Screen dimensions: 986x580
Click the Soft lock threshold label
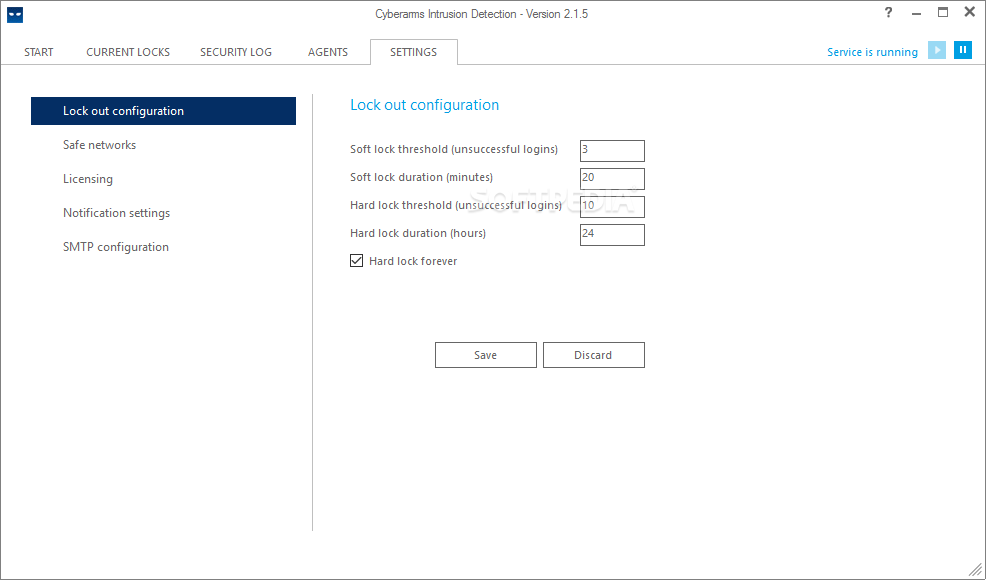coord(454,149)
